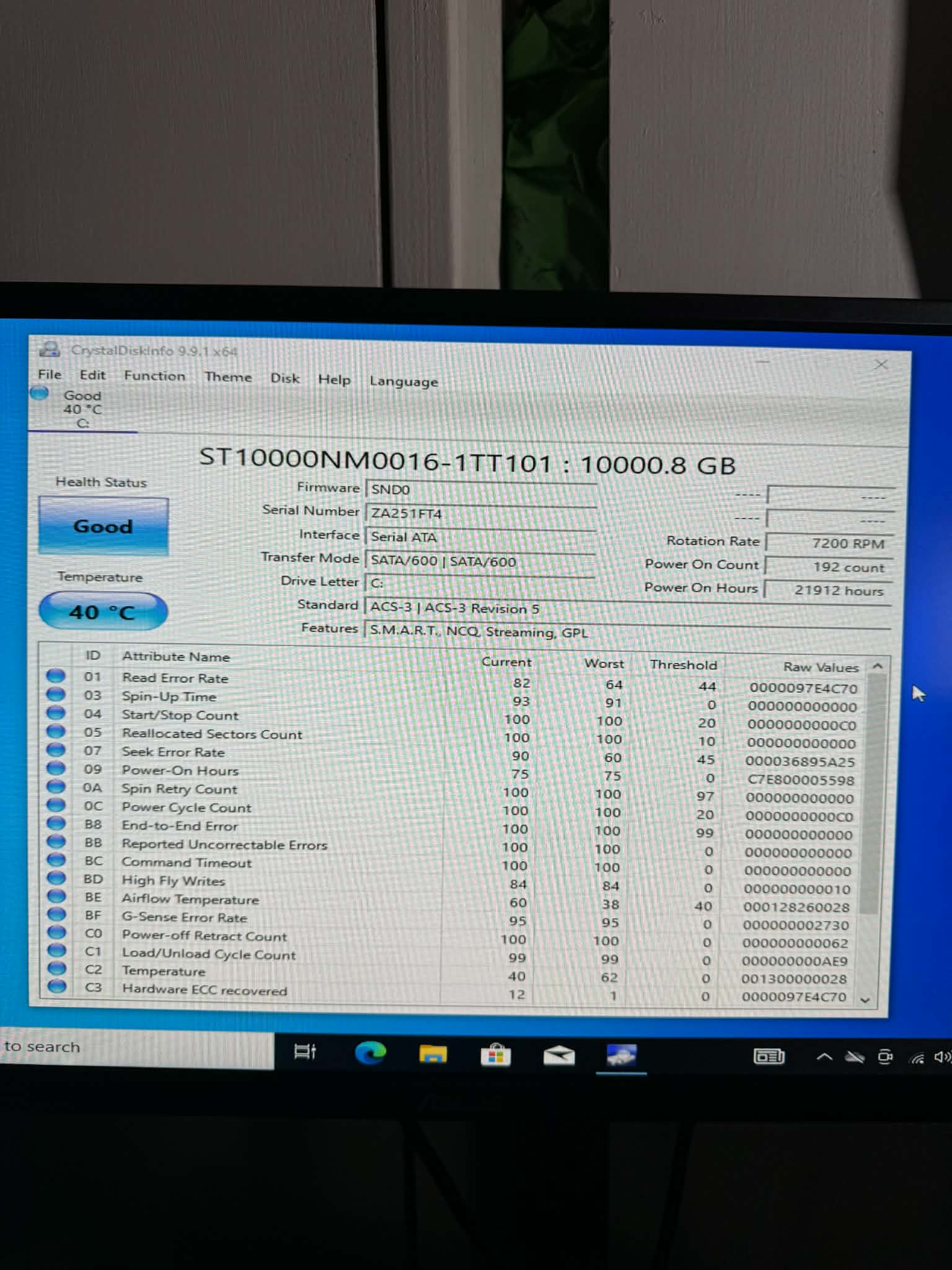Click status icon for Hardware ECC recovered
Viewport: 952px width, 1270px height.
[56, 985]
